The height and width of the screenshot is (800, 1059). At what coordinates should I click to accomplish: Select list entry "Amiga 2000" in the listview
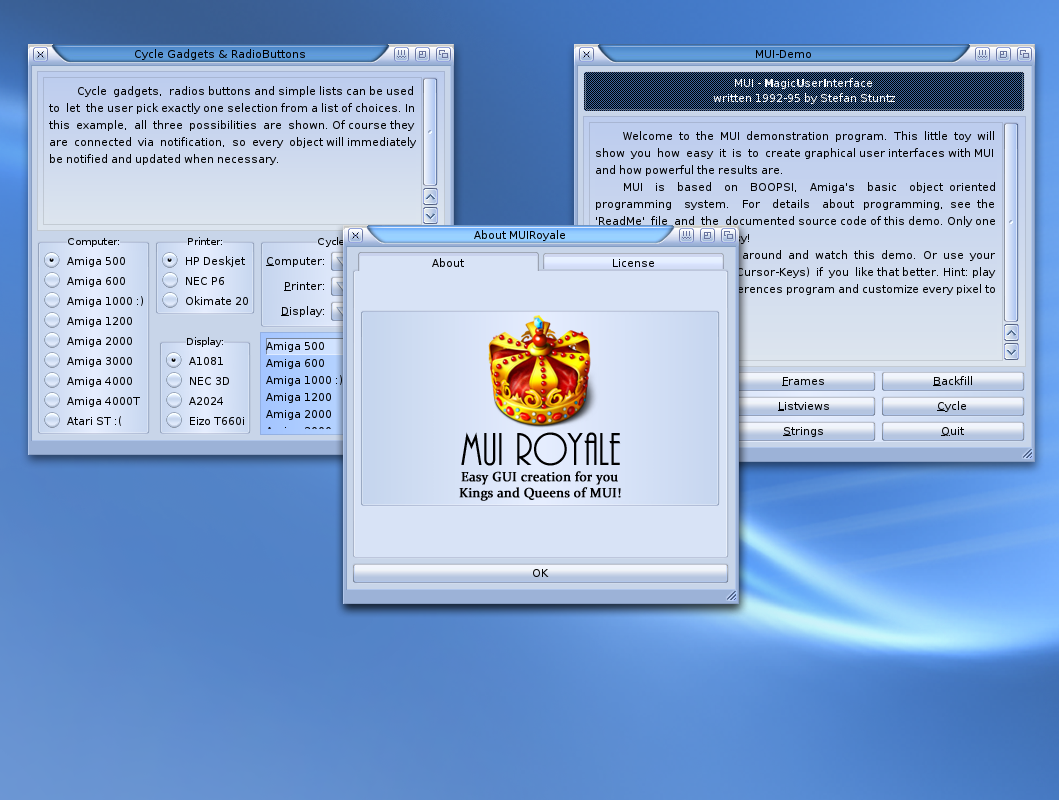[304, 414]
